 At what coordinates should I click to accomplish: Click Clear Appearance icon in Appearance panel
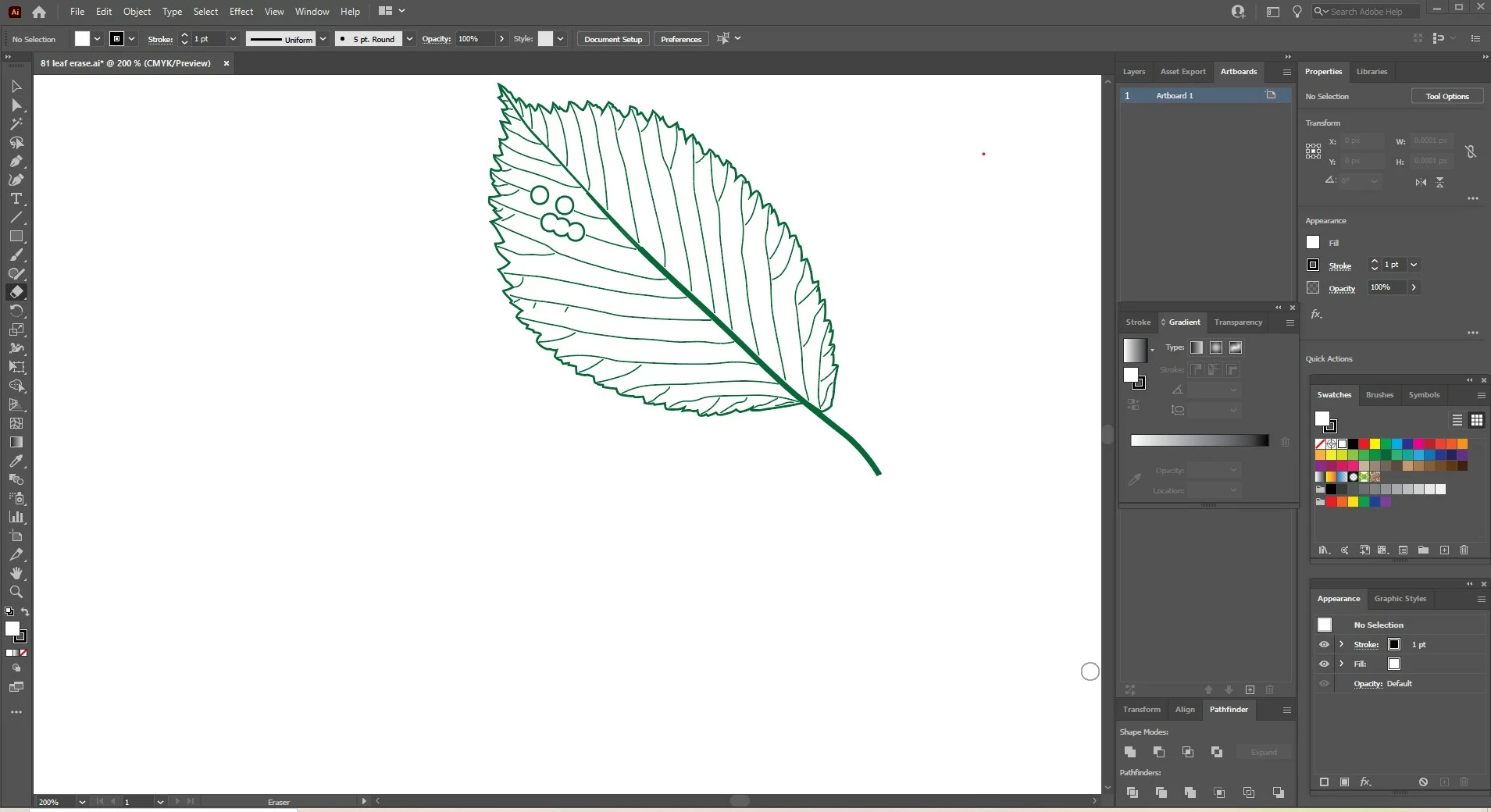pos(1423,782)
